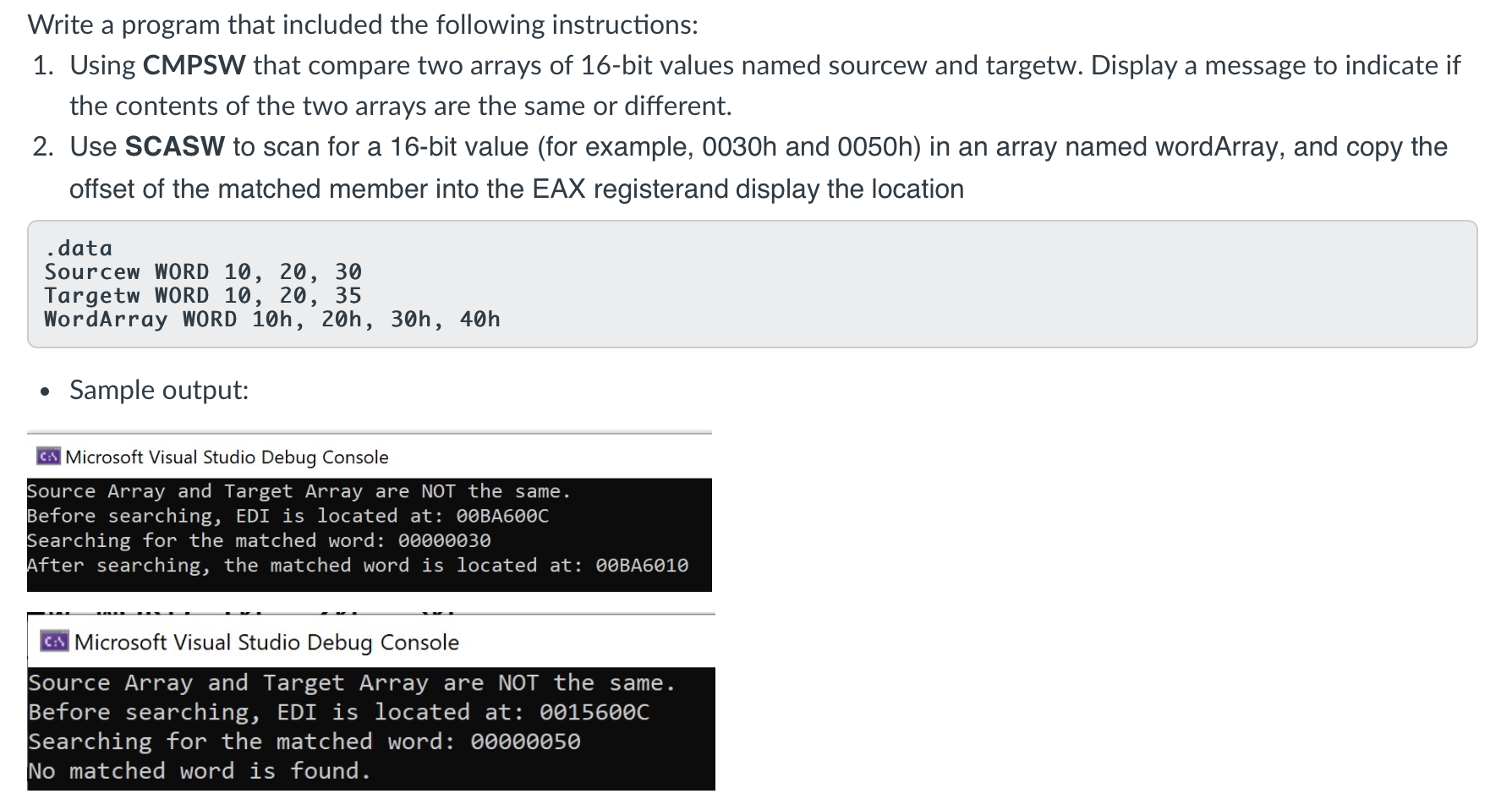The height and width of the screenshot is (810, 1512).
Task: Click the C:\ icon on first Debug Console
Action: 48,457
